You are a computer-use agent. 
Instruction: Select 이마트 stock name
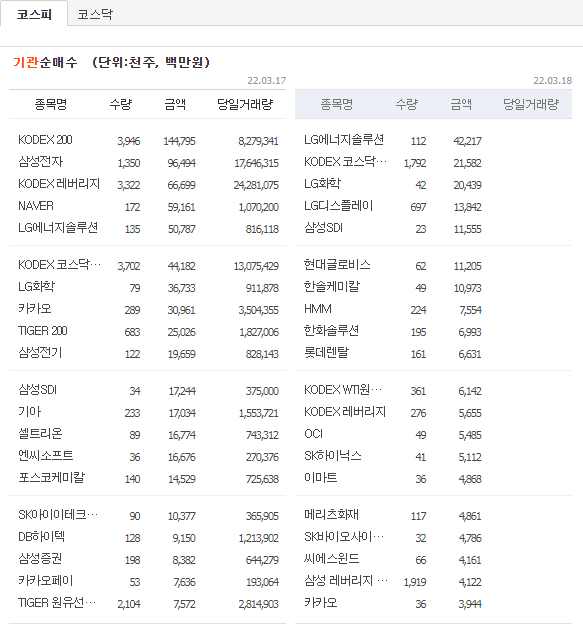(x=321, y=478)
